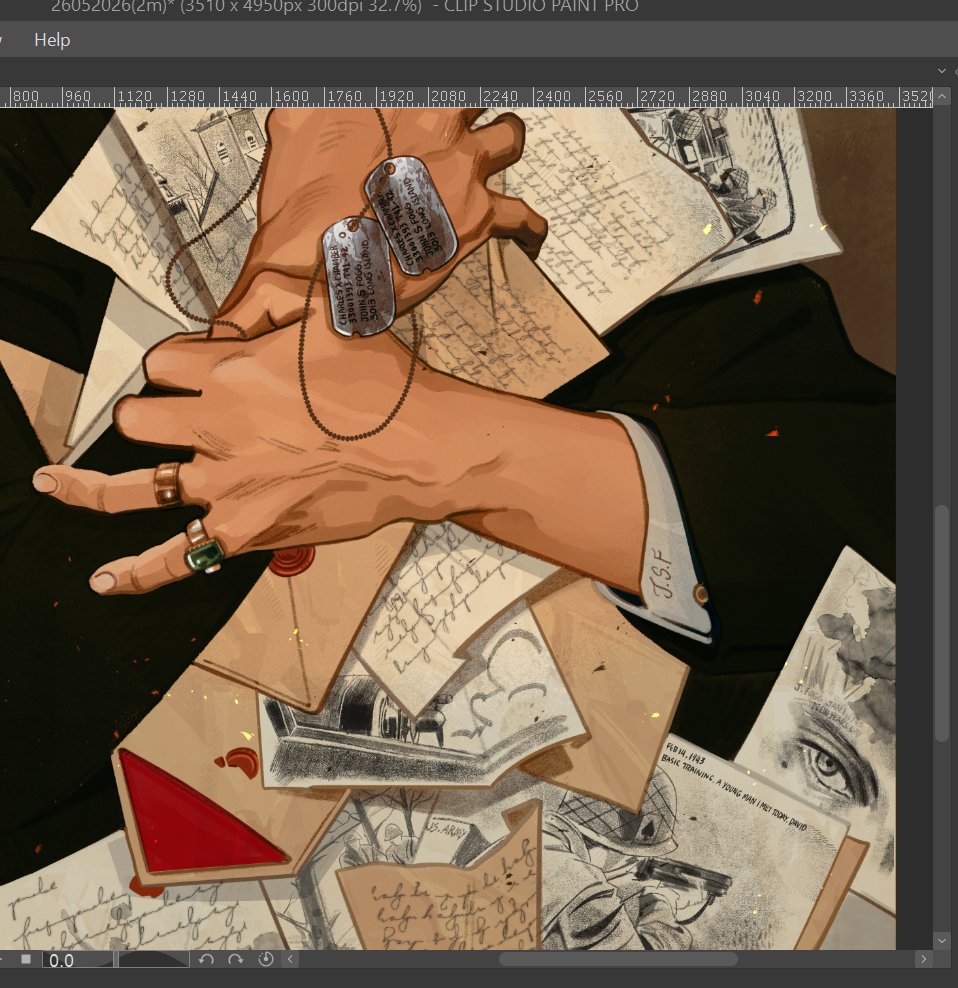Click the reset rotation icon
Image resolution: width=958 pixels, height=988 pixels.
coord(265,959)
